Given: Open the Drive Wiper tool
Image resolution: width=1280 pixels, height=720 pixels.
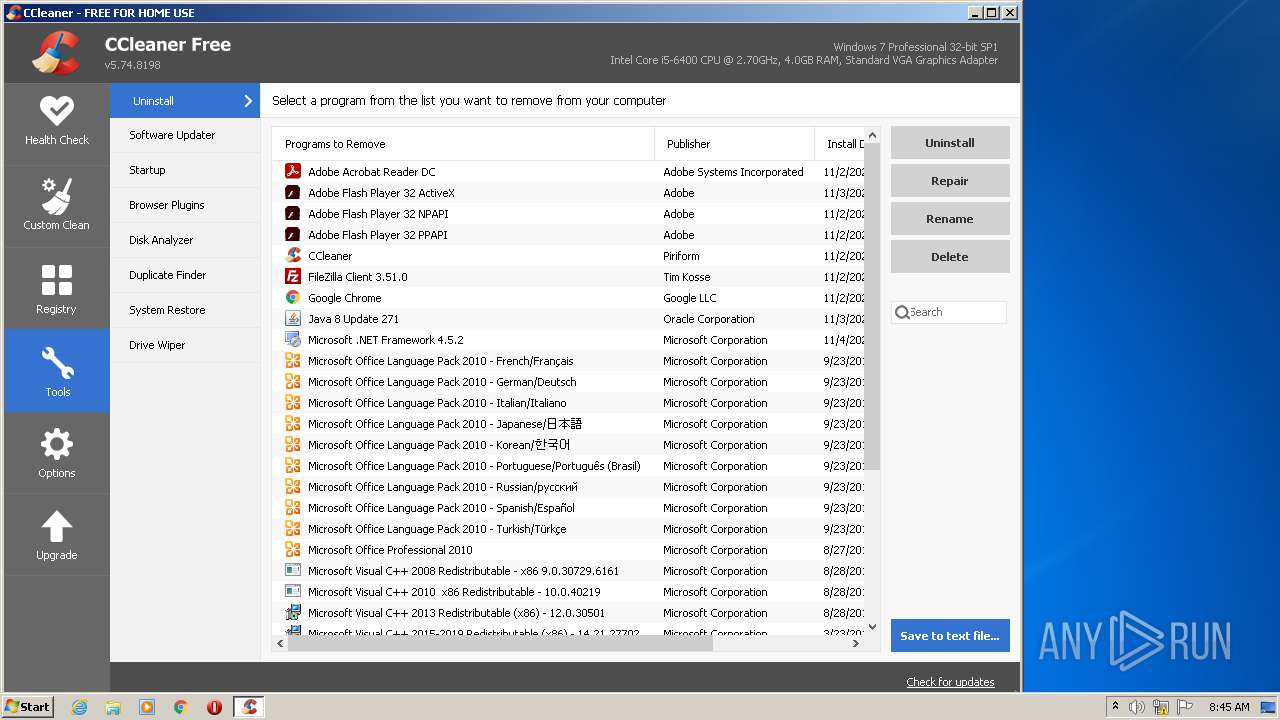Looking at the screenshot, I should [x=185, y=345].
